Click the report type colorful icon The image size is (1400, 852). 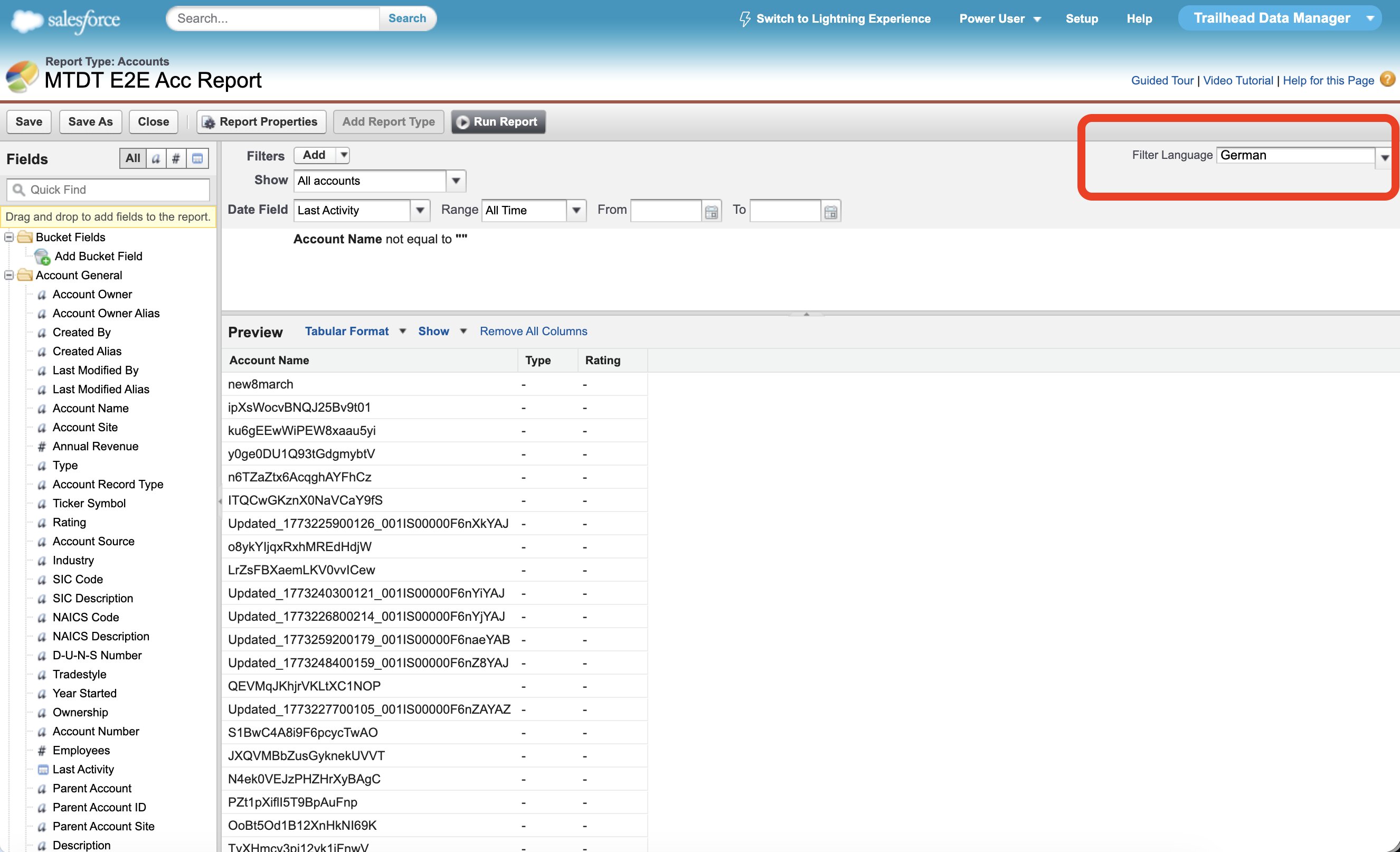click(22, 77)
